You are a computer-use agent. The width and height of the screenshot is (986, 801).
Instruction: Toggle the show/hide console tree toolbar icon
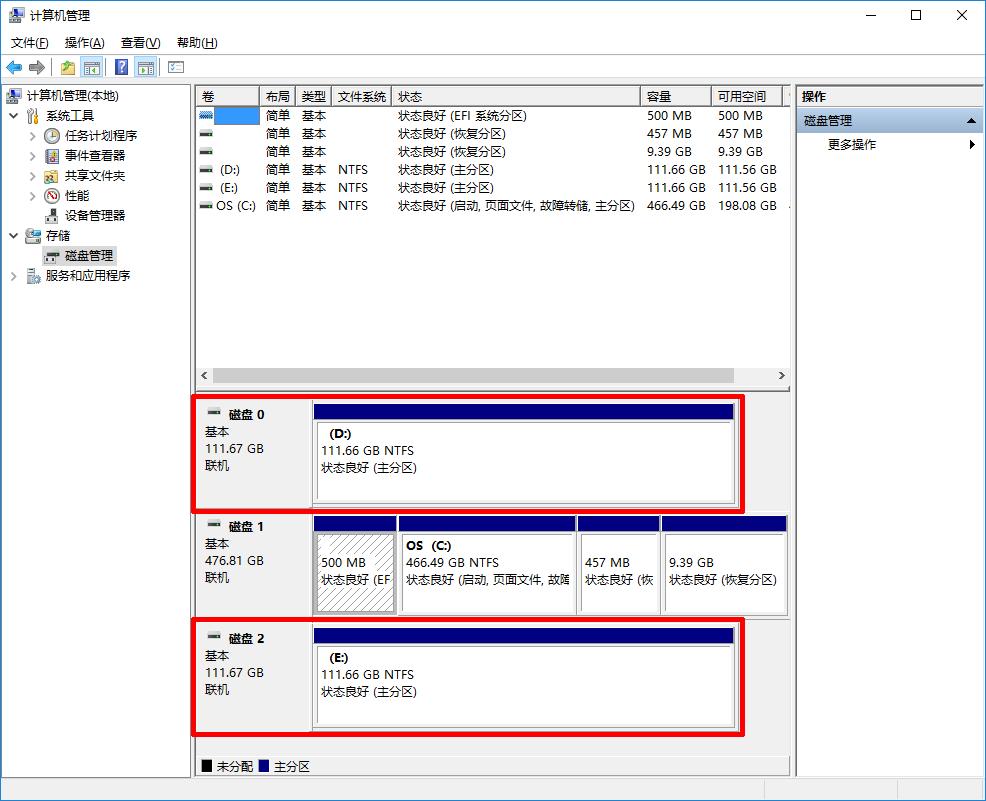[92, 67]
